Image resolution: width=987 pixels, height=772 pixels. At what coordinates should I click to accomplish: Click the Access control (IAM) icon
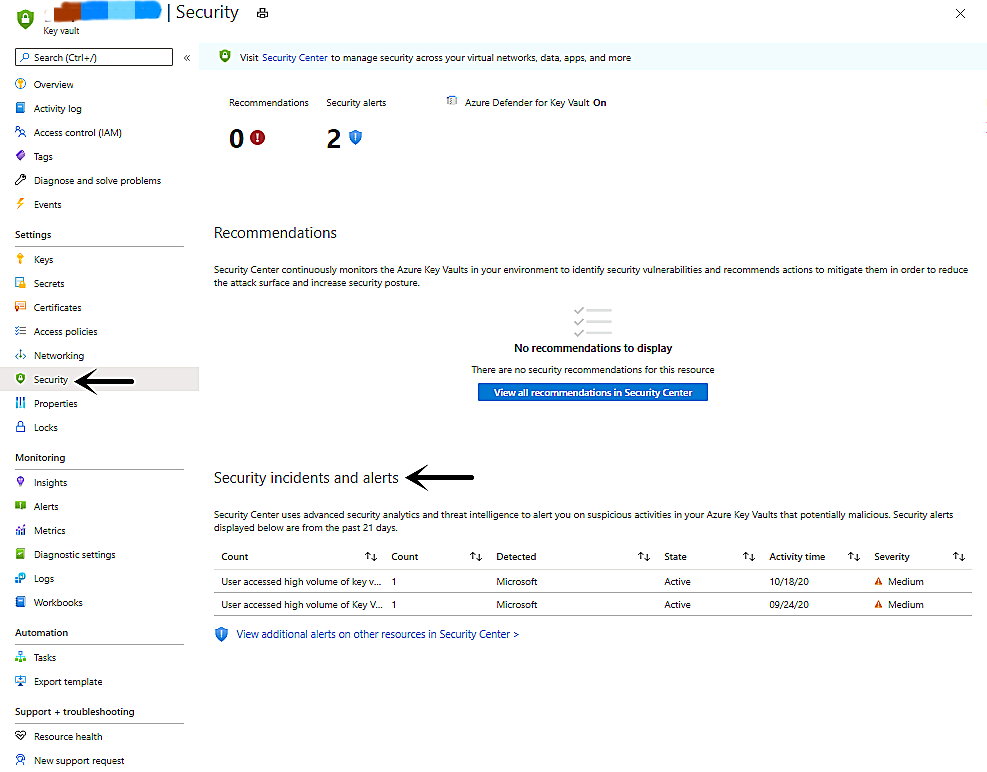[21, 132]
